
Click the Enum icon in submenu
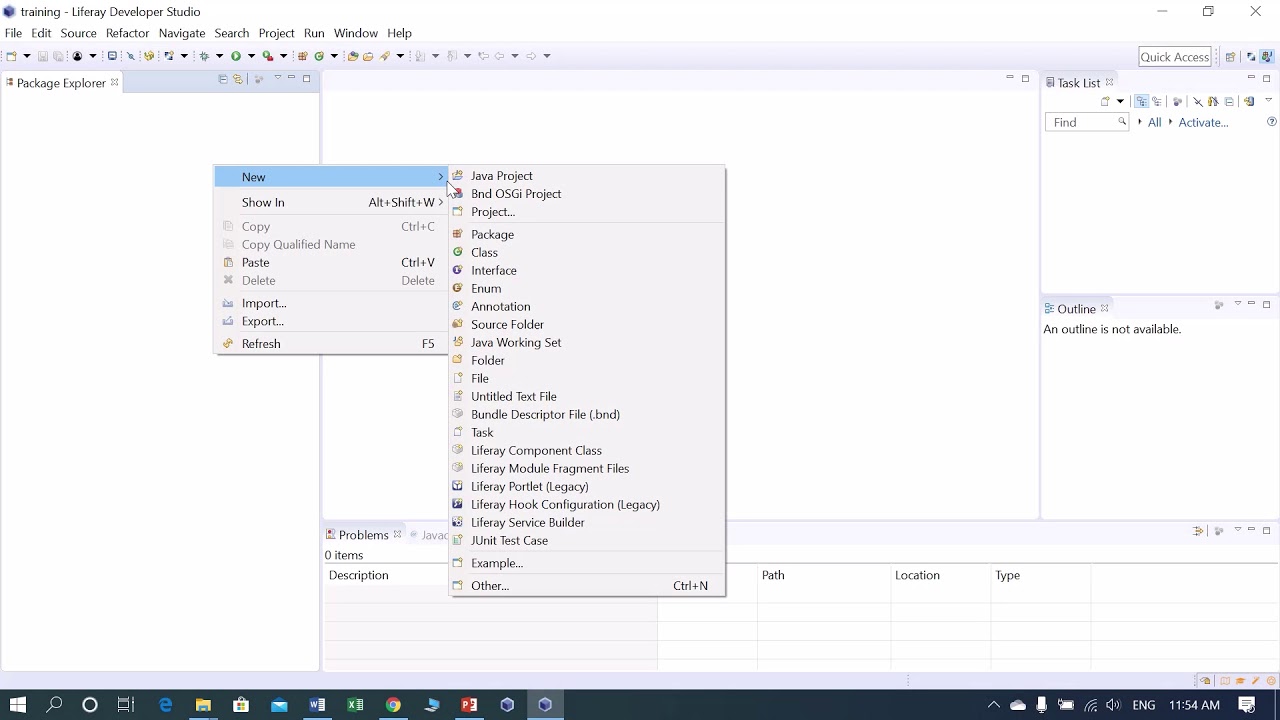click(x=458, y=288)
